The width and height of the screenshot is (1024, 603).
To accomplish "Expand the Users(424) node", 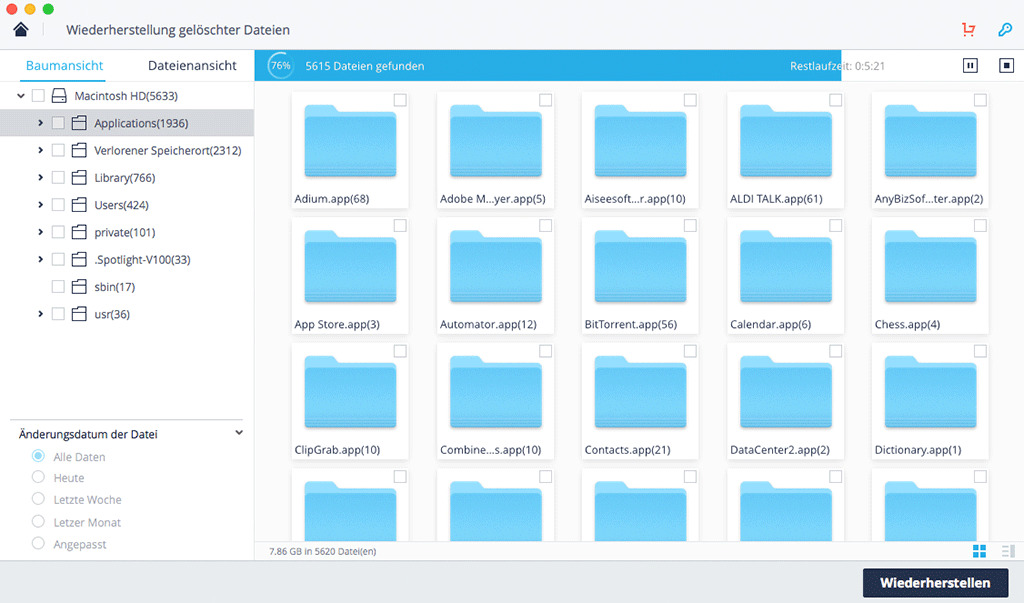I will [40, 205].
